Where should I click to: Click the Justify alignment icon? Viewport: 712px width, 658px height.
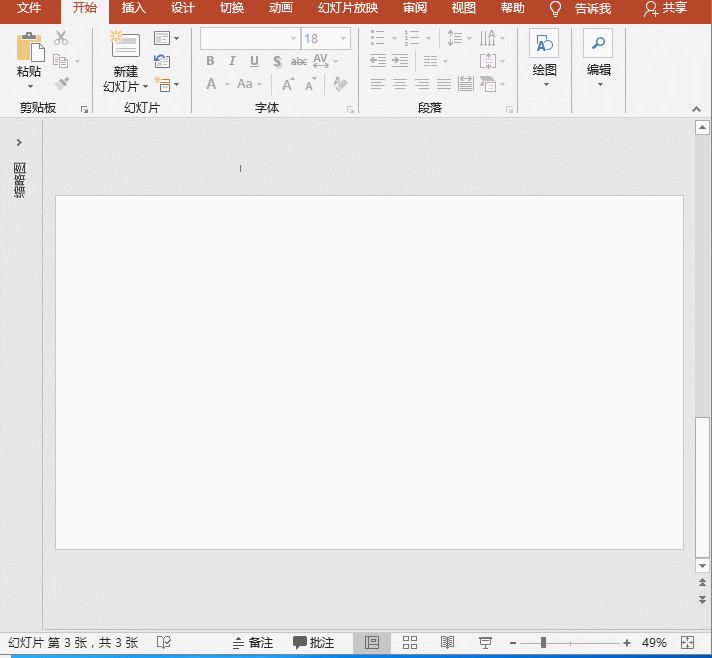[x=444, y=84]
